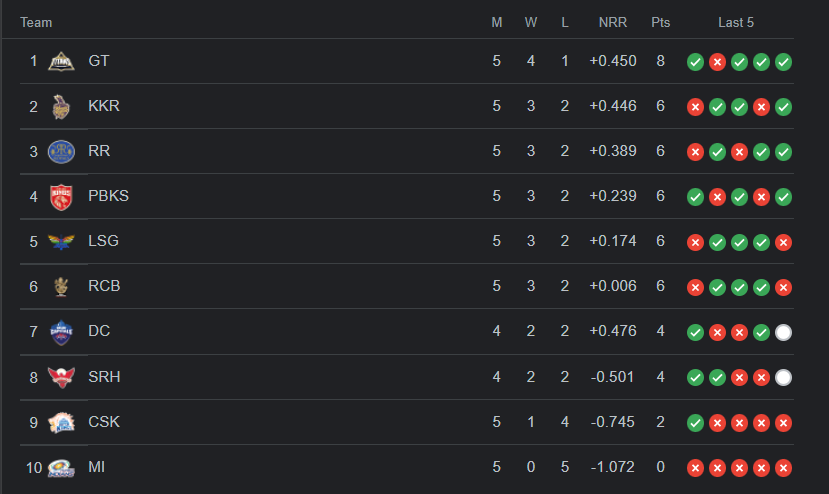Open the Mumbai Indians logo
The height and width of the screenshot is (494, 829).
coord(62,467)
